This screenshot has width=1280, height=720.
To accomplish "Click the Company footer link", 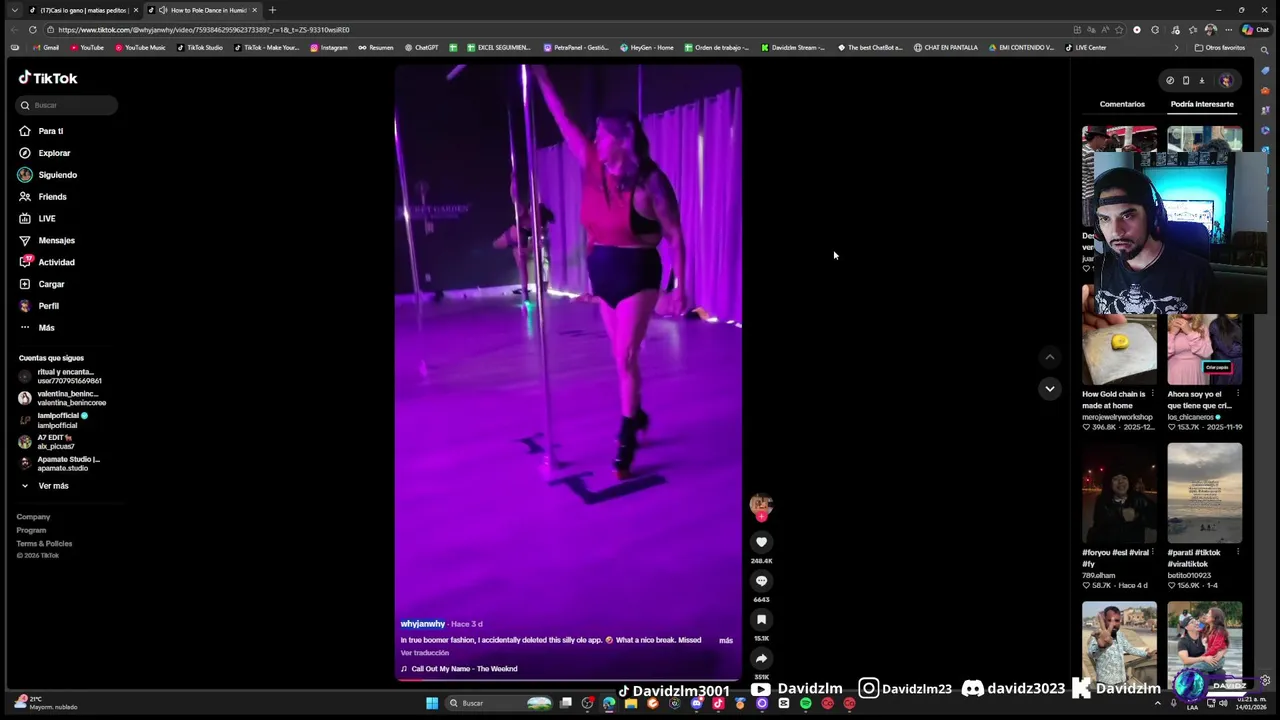I will pos(33,517).
